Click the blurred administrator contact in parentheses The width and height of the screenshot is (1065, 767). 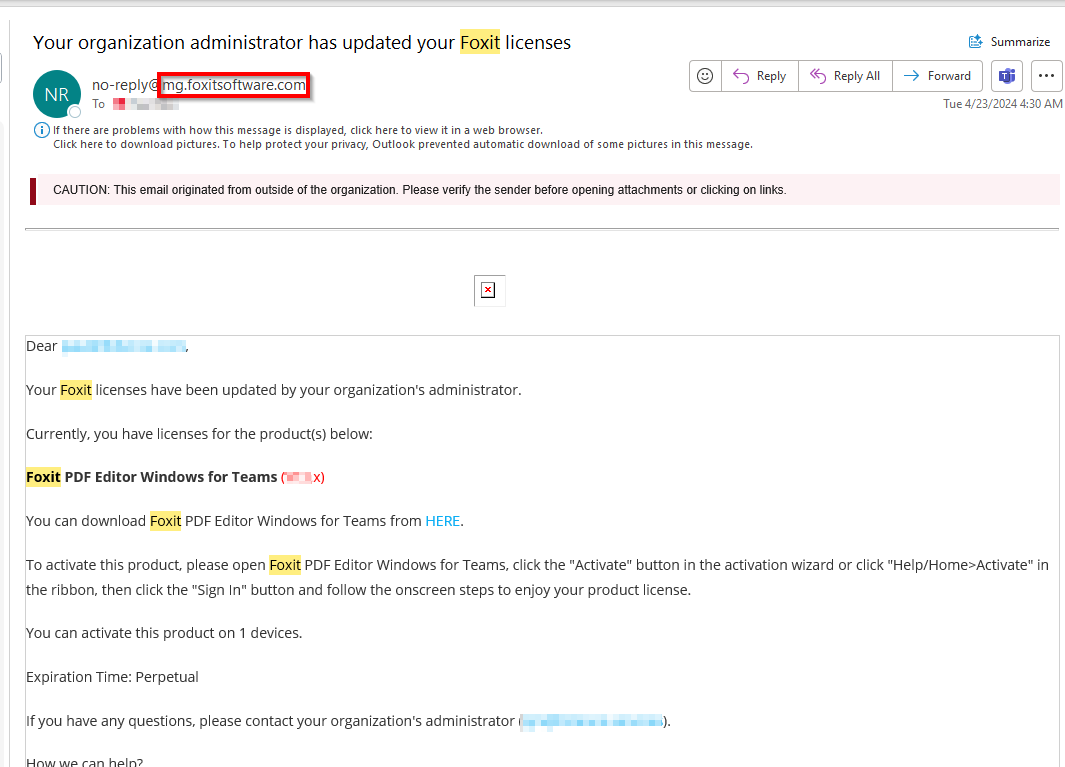pos(593,721)
